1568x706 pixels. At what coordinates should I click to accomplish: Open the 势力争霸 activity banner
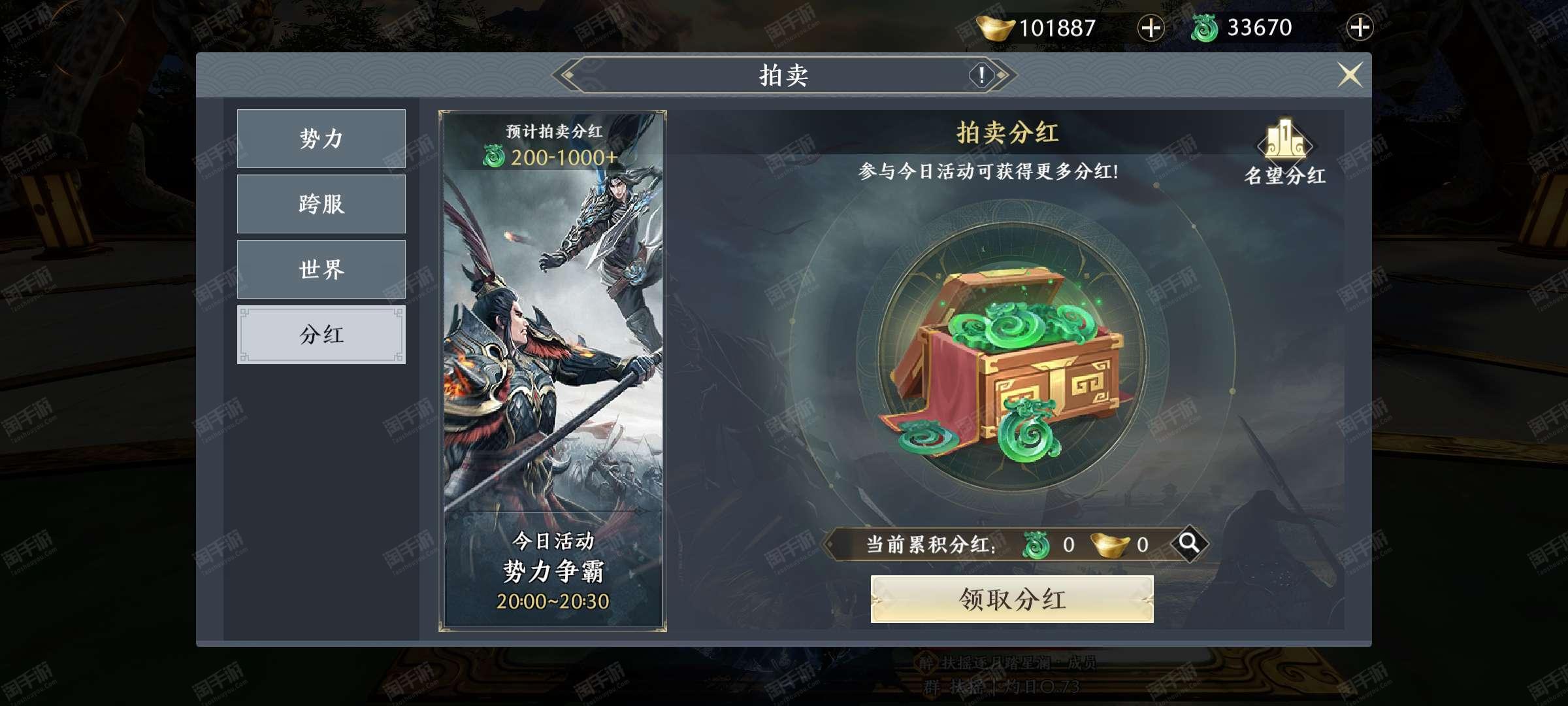point(553,371)
